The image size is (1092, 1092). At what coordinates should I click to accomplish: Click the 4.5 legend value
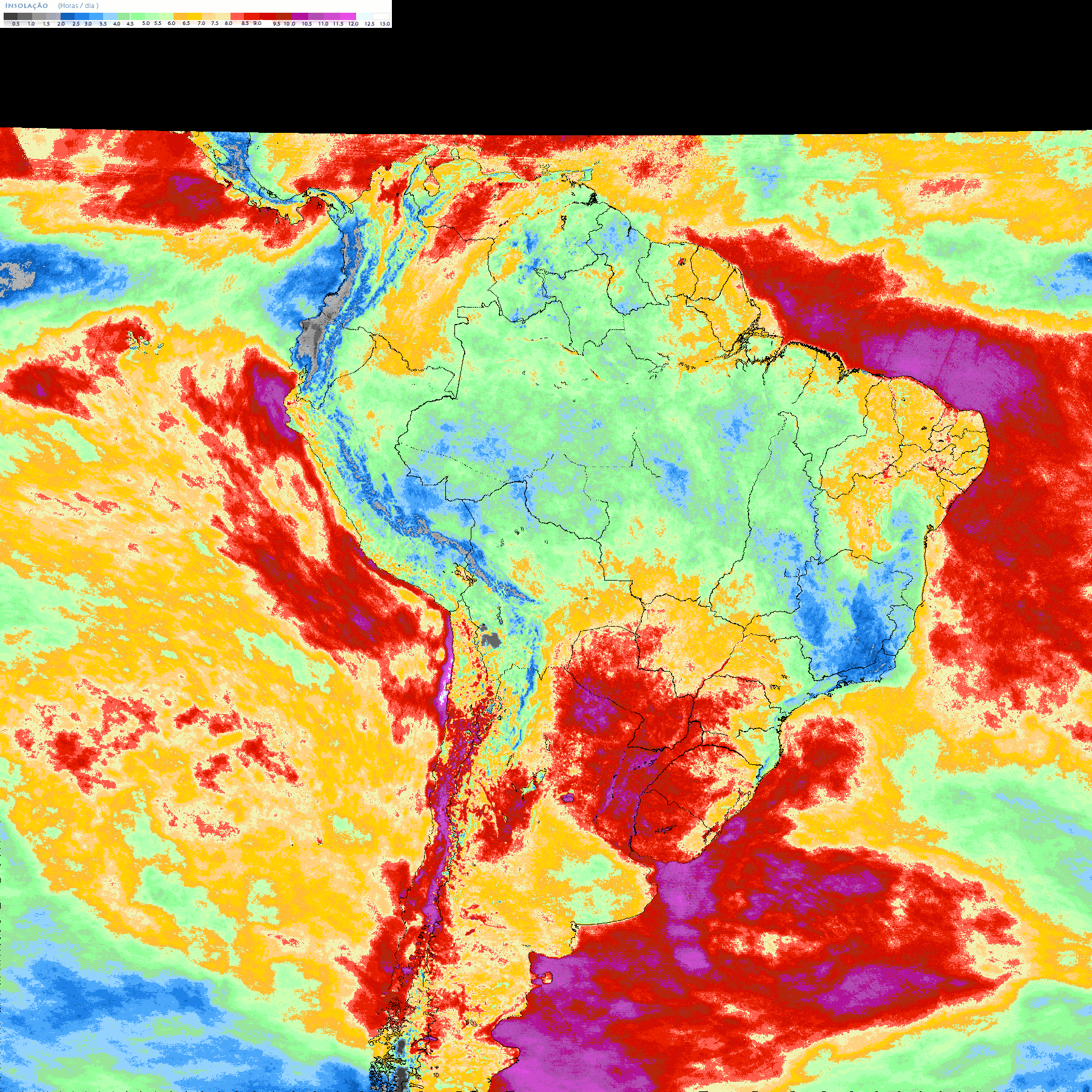[130, 24]
